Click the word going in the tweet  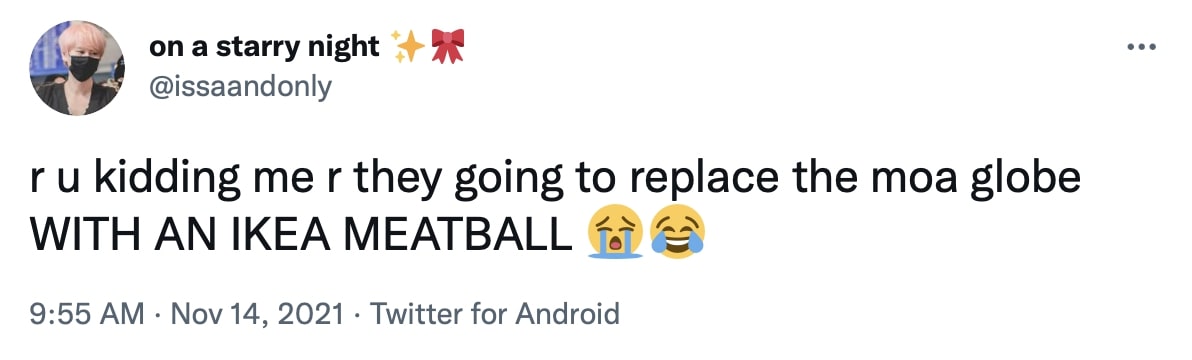(x=505, y=181)
